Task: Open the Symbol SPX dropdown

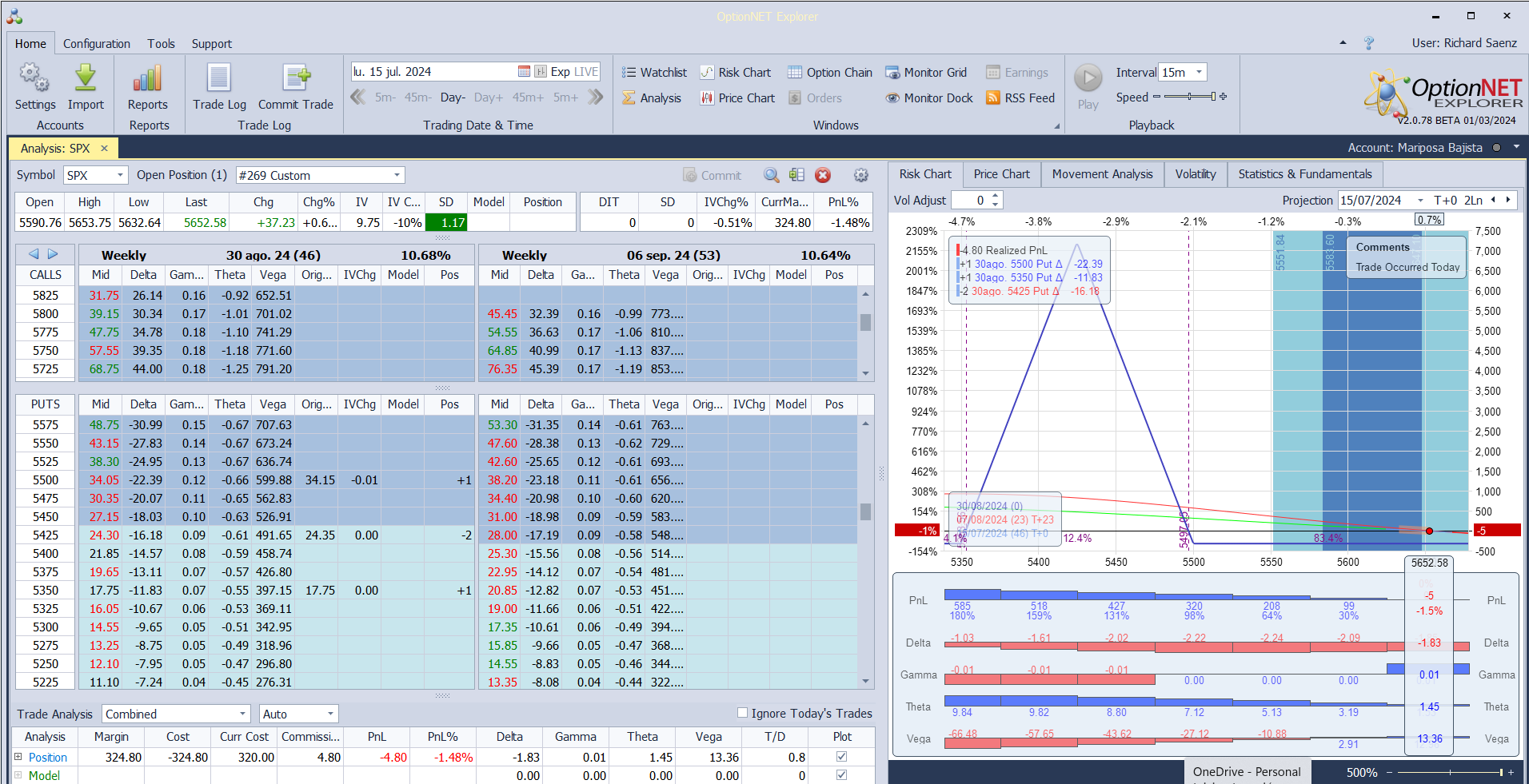Action: tap(120, 175)
